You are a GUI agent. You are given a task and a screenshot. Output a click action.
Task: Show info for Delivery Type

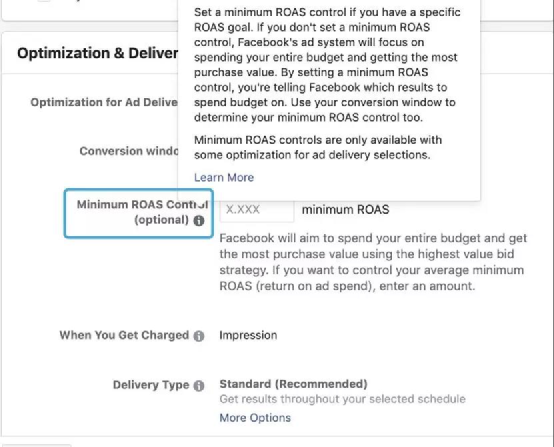coord(199,385)
